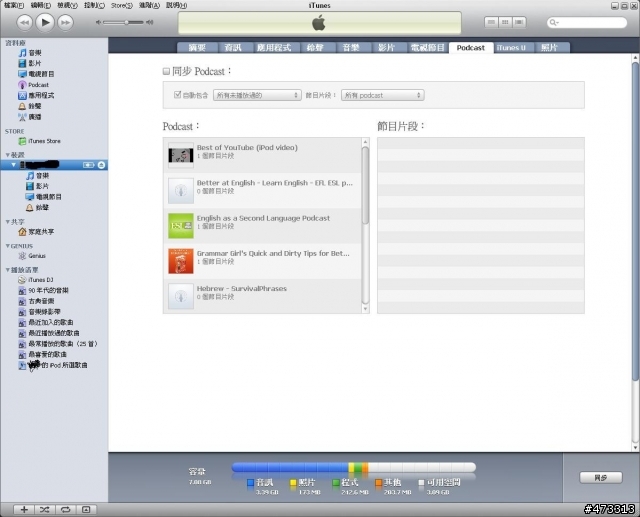
Task: Select the Hebrew - SurvivalPhrases podcast
Action: coord(262,296)
